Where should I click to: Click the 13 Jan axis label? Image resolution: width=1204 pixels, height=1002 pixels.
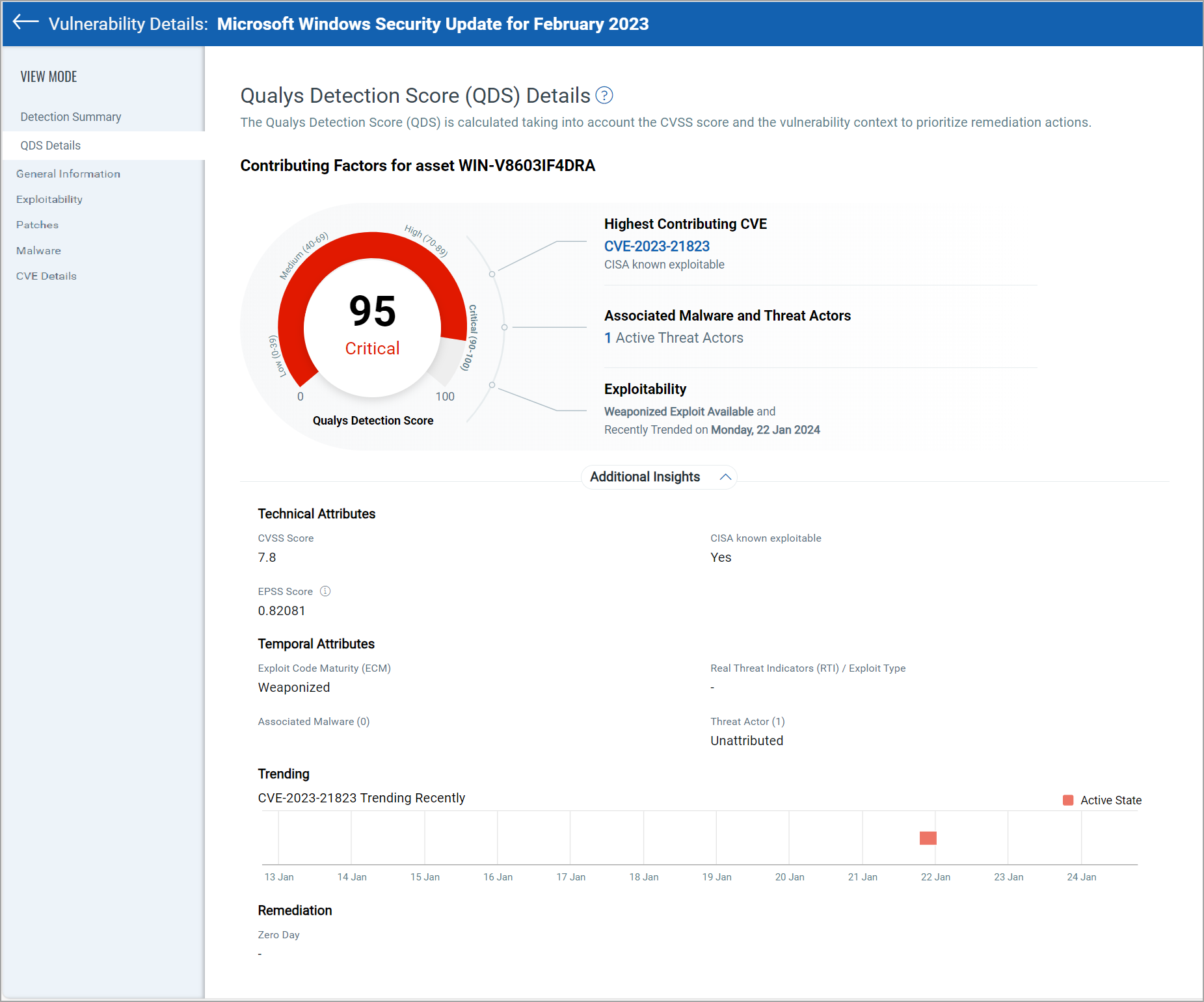pyautogui.click(x=279, y=877)
